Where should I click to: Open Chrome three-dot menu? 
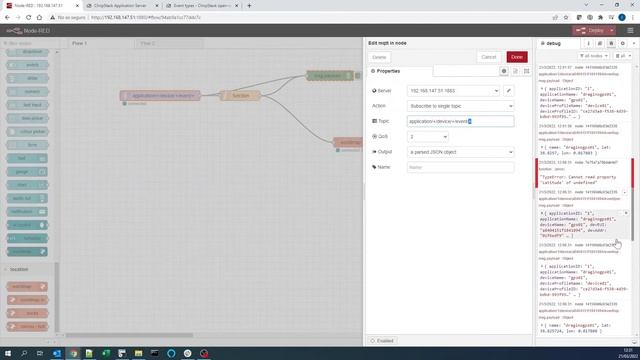[x=633, y=17]
